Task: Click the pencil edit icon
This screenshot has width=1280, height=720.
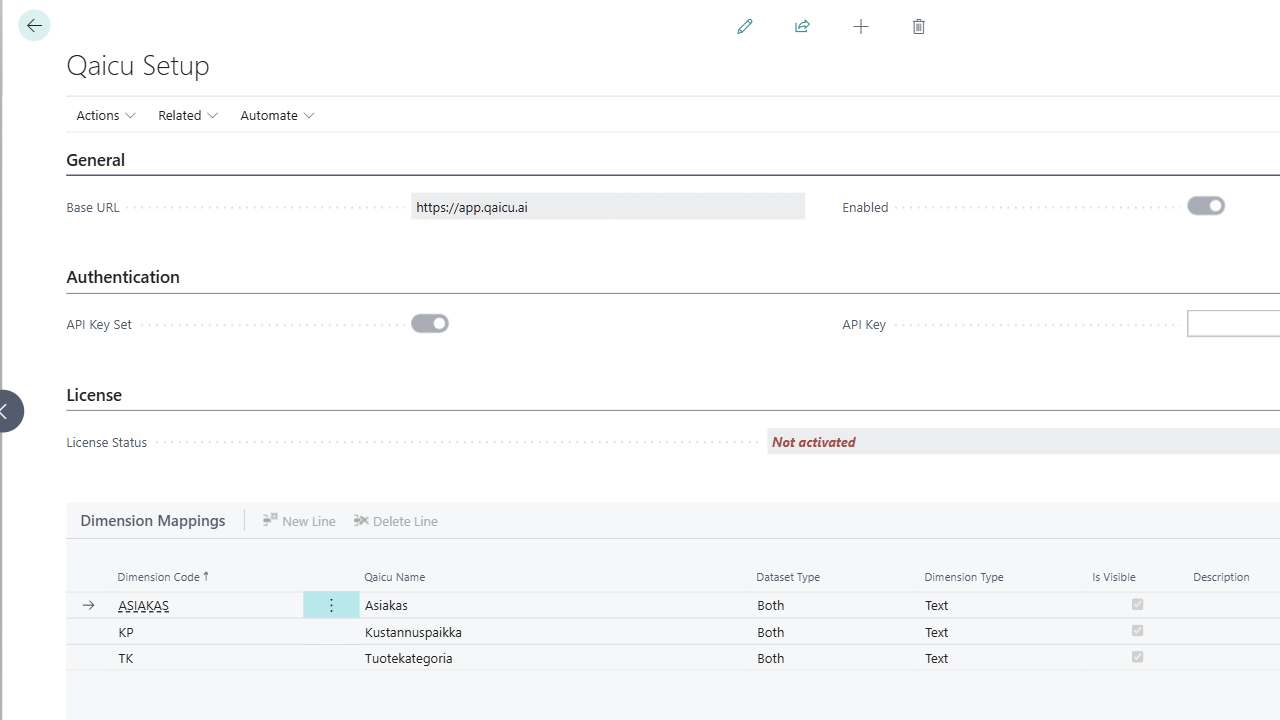Action: pos(745,26)
